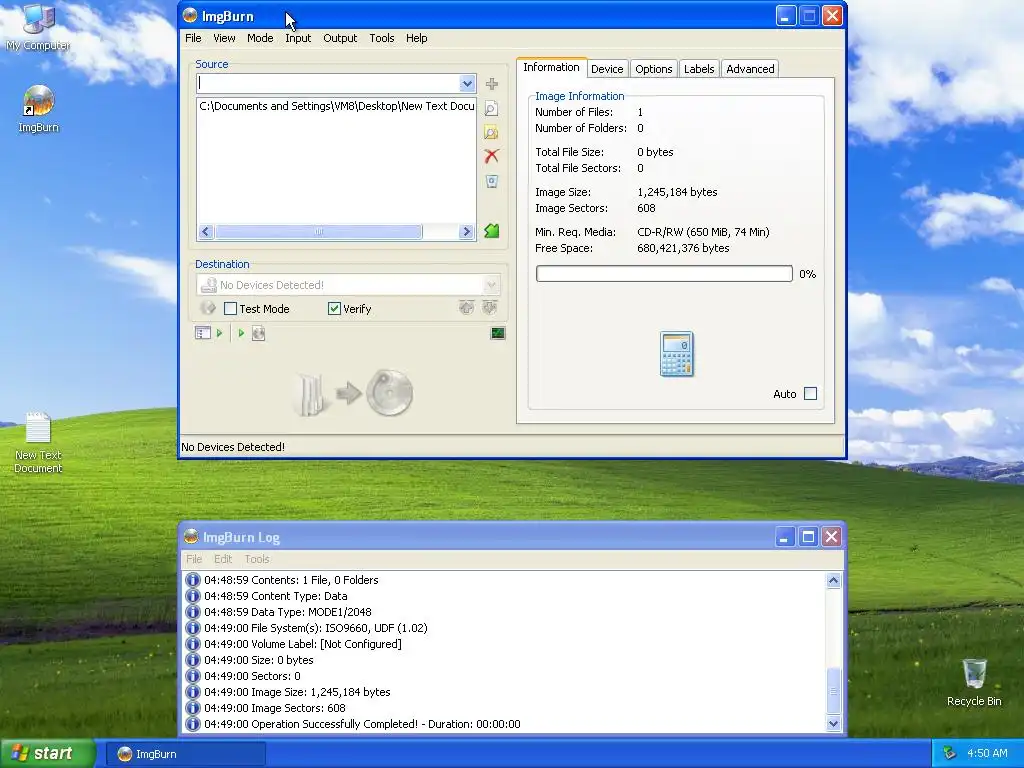
Task: Uncheck the Verify checkbox
Action: click(334, 308)
